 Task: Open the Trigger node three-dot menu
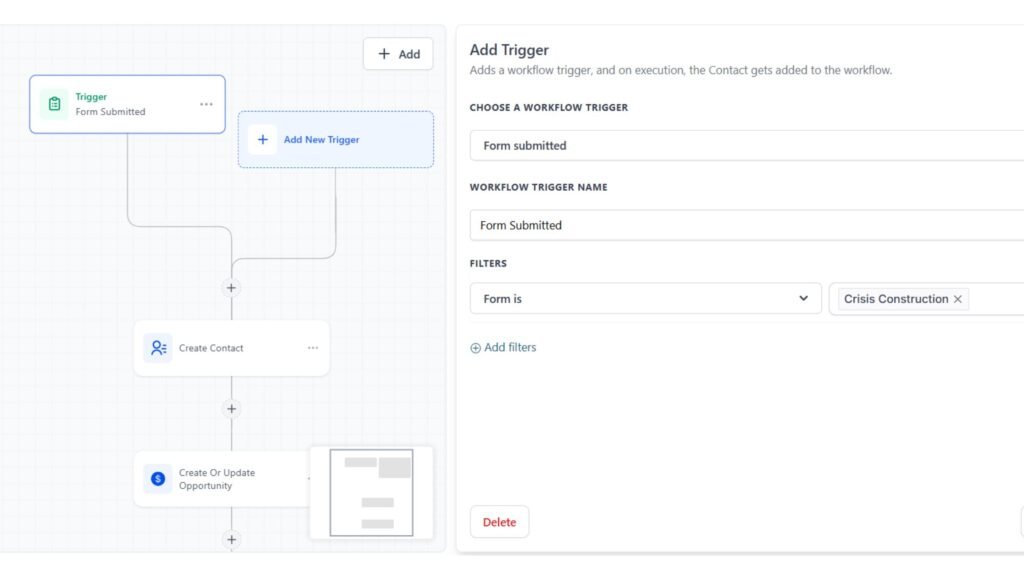pos(207,104)
